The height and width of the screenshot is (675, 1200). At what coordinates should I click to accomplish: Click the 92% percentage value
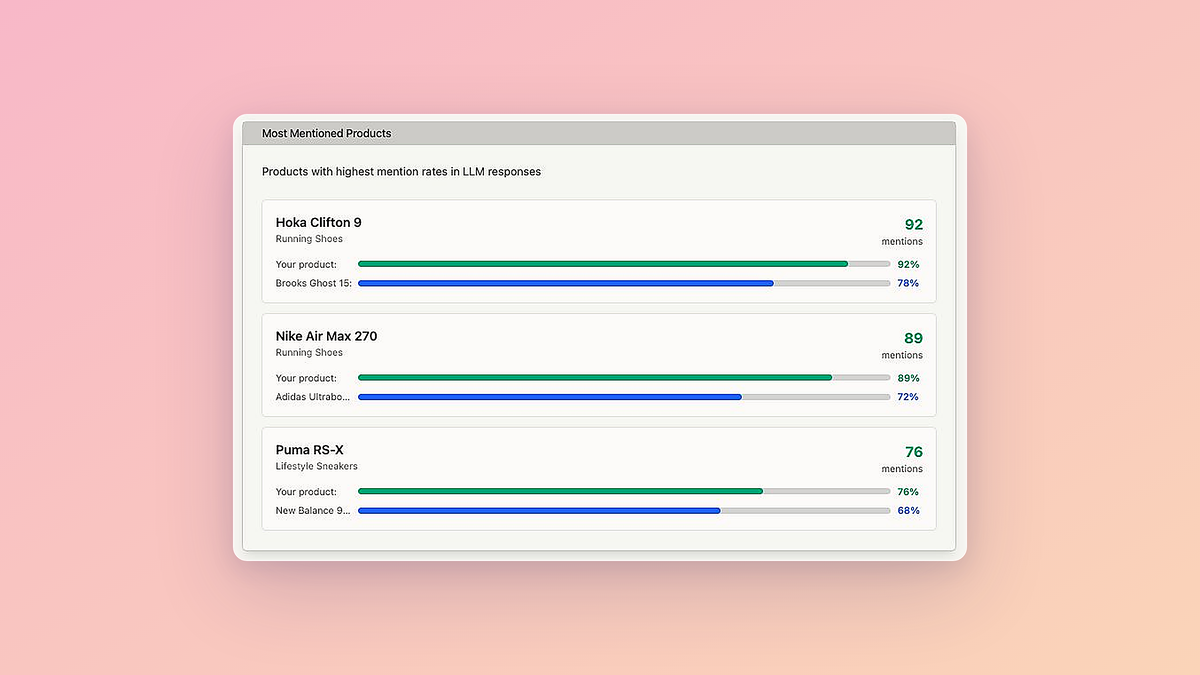pos(908,265)
